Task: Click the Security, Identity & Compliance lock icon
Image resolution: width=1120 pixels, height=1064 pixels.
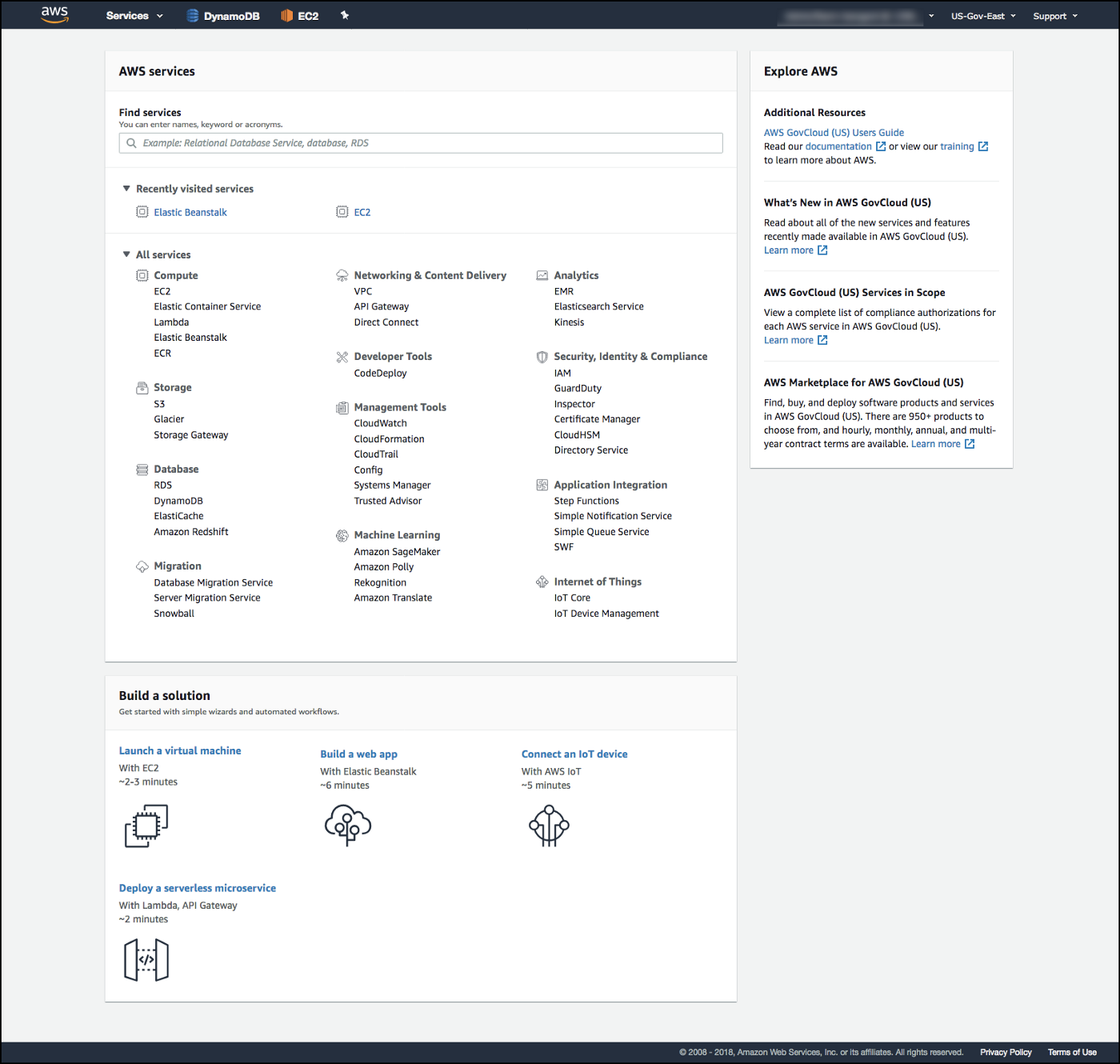Action: click(542, 356)
